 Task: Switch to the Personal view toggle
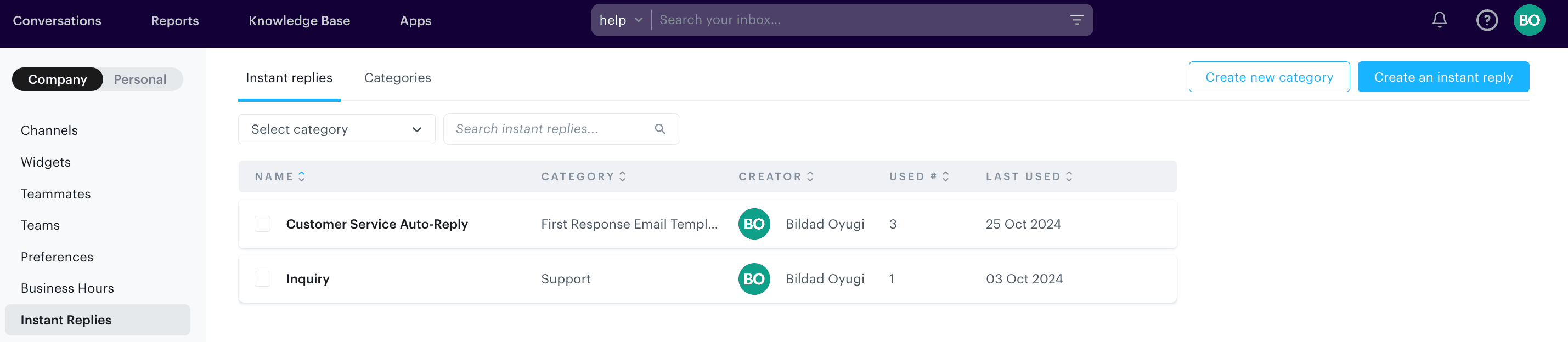click(140, 79)
